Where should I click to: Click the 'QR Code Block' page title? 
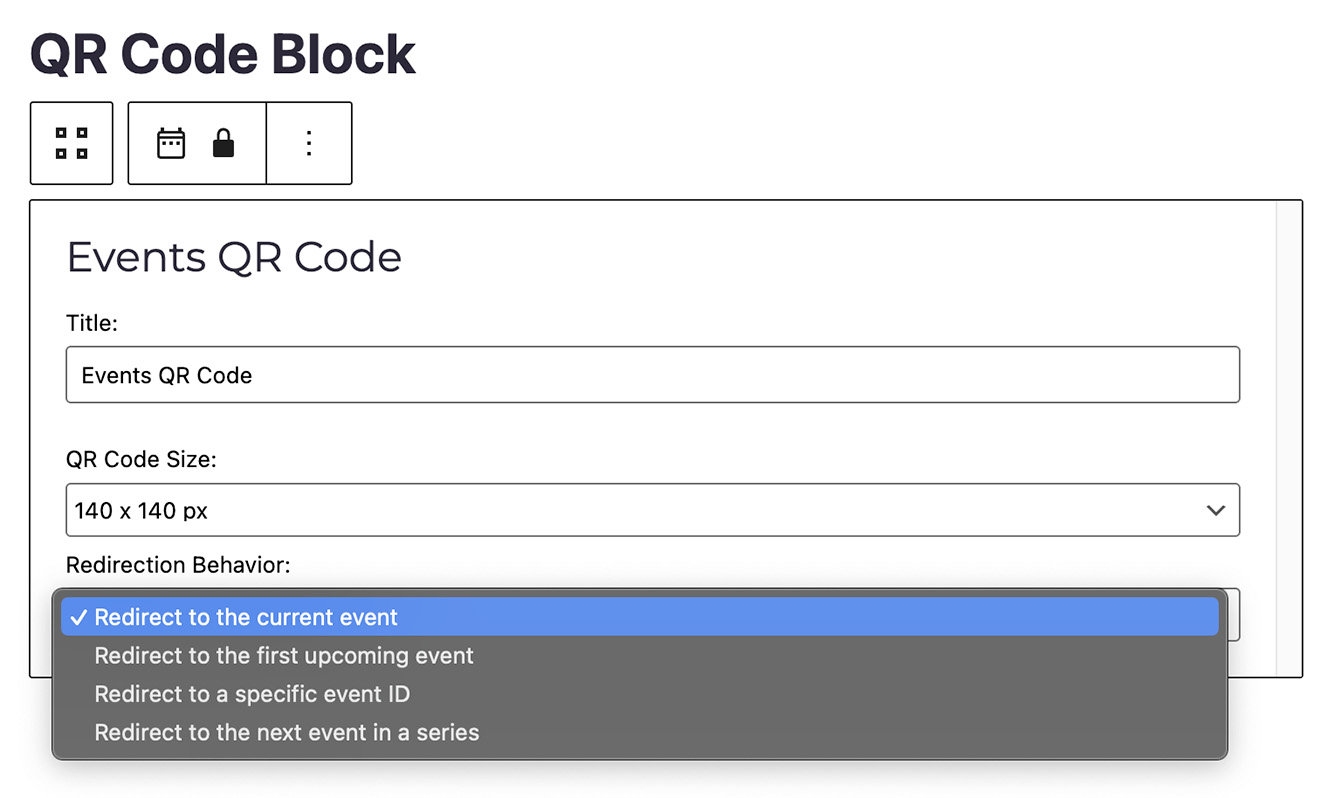click(x=223, y=54)
